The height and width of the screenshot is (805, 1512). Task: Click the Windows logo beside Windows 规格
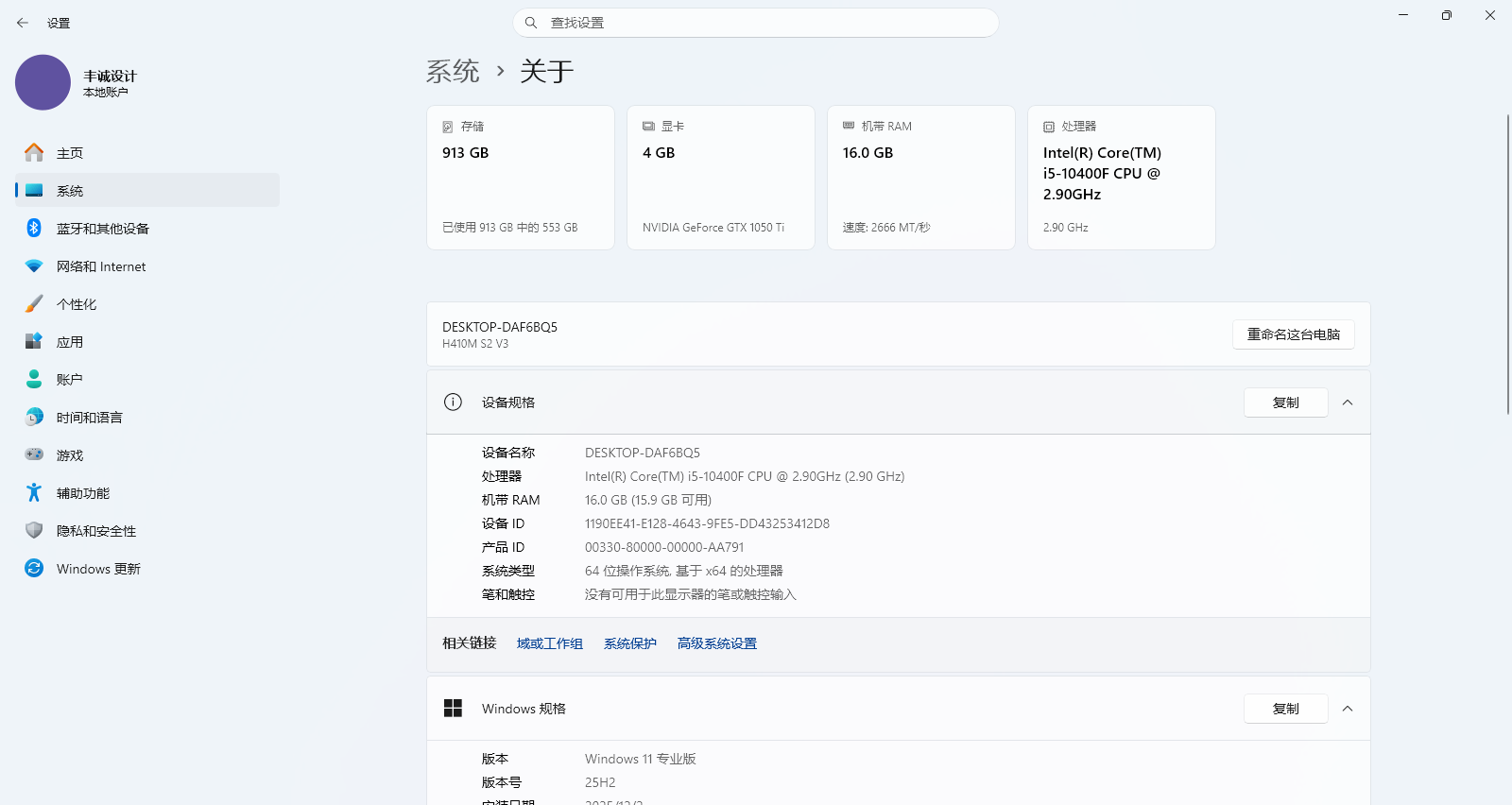click(453, 708)
